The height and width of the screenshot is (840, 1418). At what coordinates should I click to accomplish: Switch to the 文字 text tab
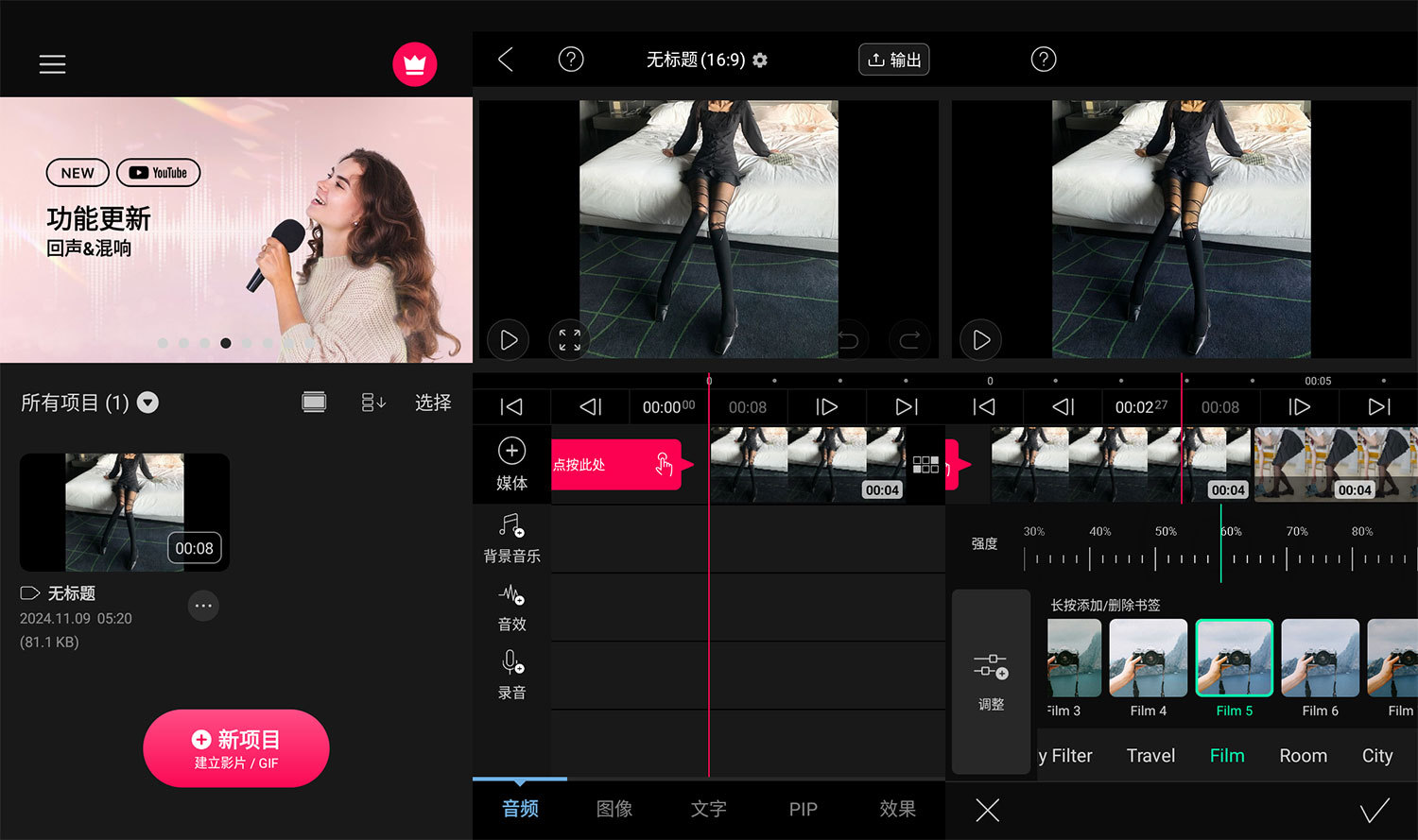708,810
